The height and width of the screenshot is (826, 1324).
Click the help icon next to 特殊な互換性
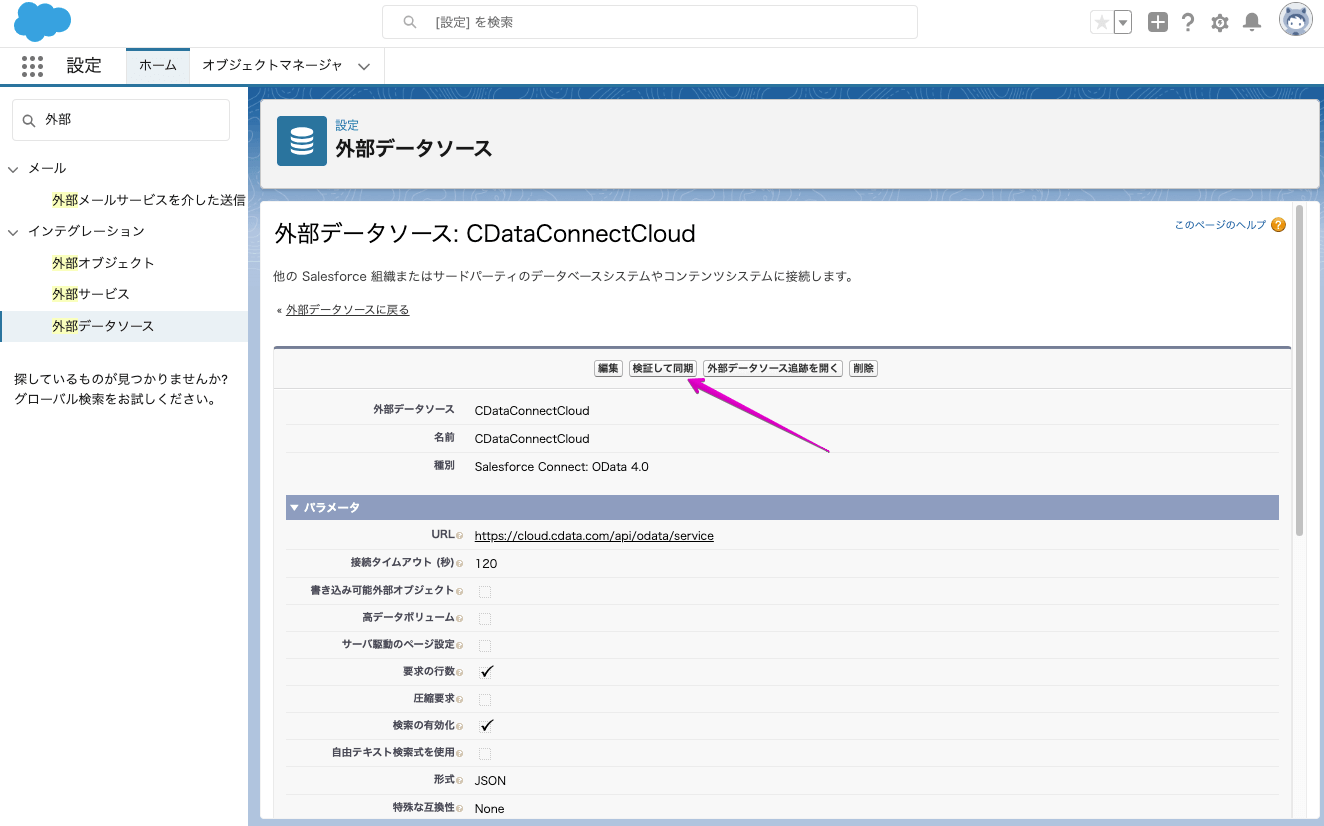coord(460,808)
